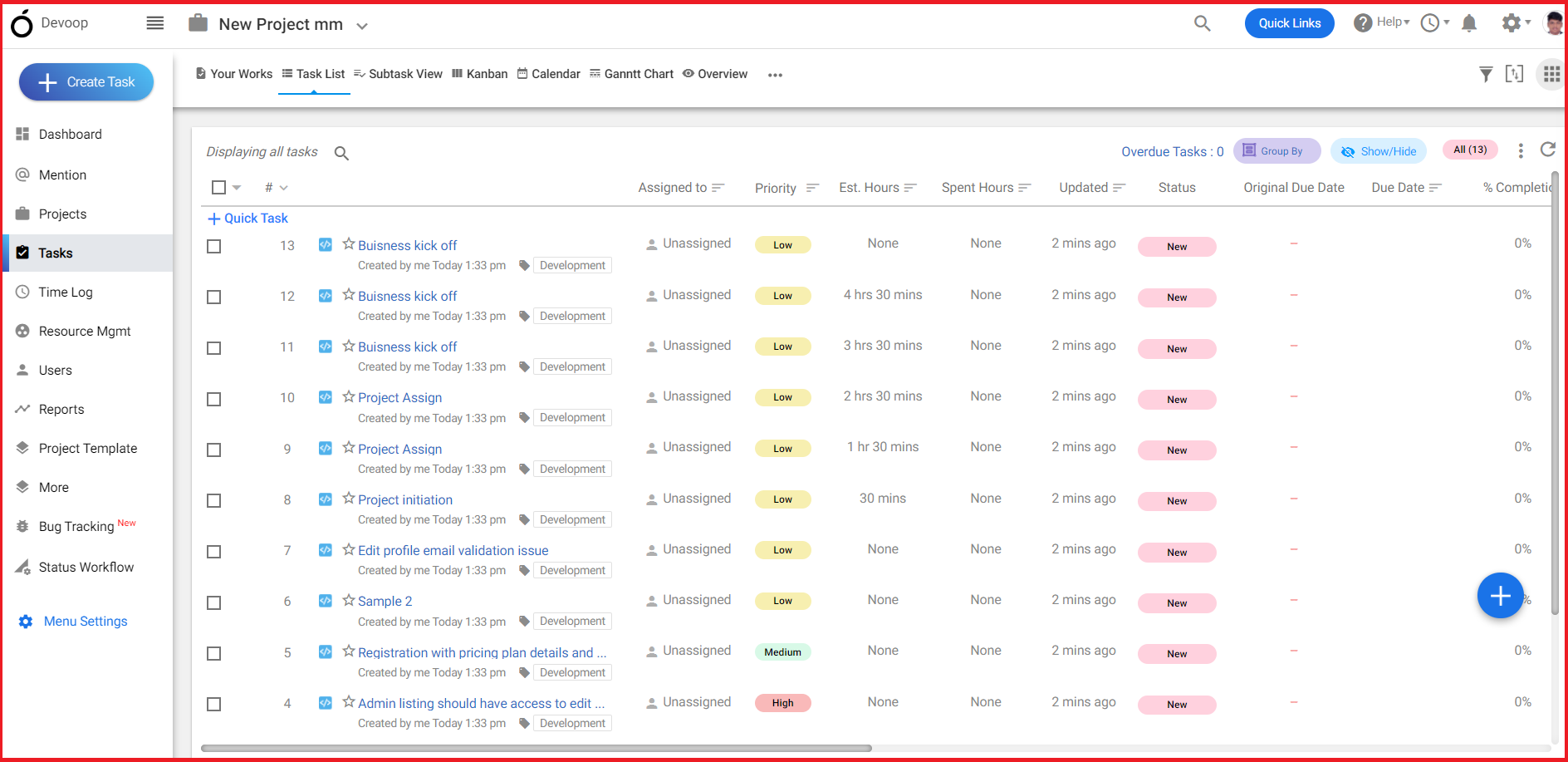Open Edit profile email validation issue task

(x=453, y=550)
